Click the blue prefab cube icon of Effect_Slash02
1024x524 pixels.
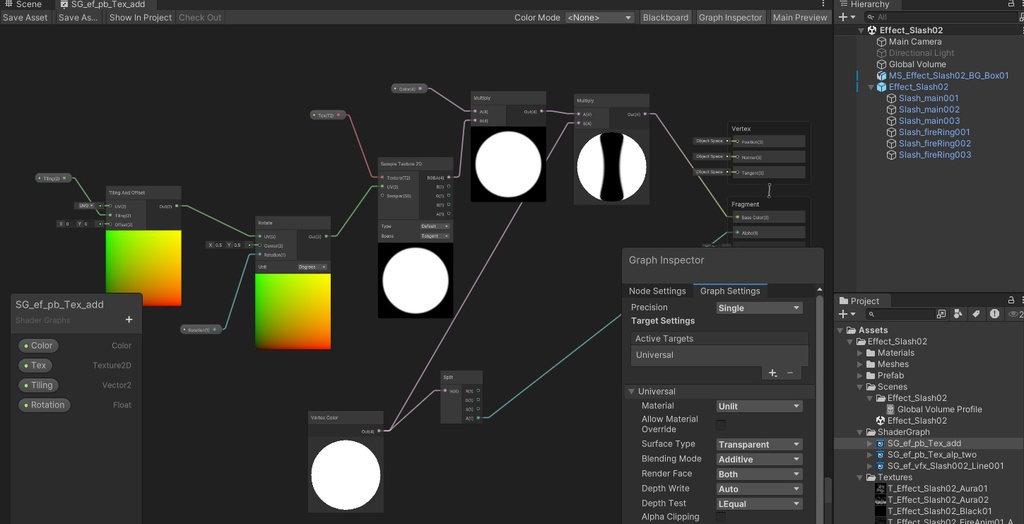pyautogui.click(x=882, y=87)
